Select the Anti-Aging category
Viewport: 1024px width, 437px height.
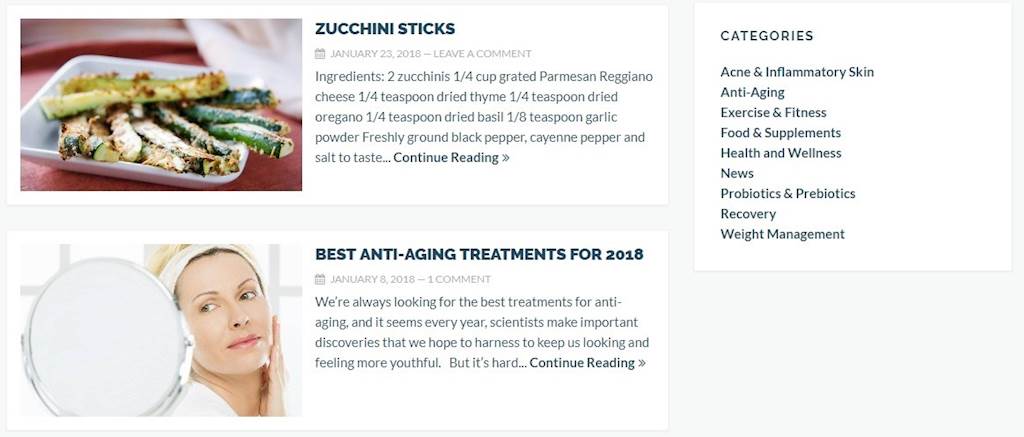point(752,92)
